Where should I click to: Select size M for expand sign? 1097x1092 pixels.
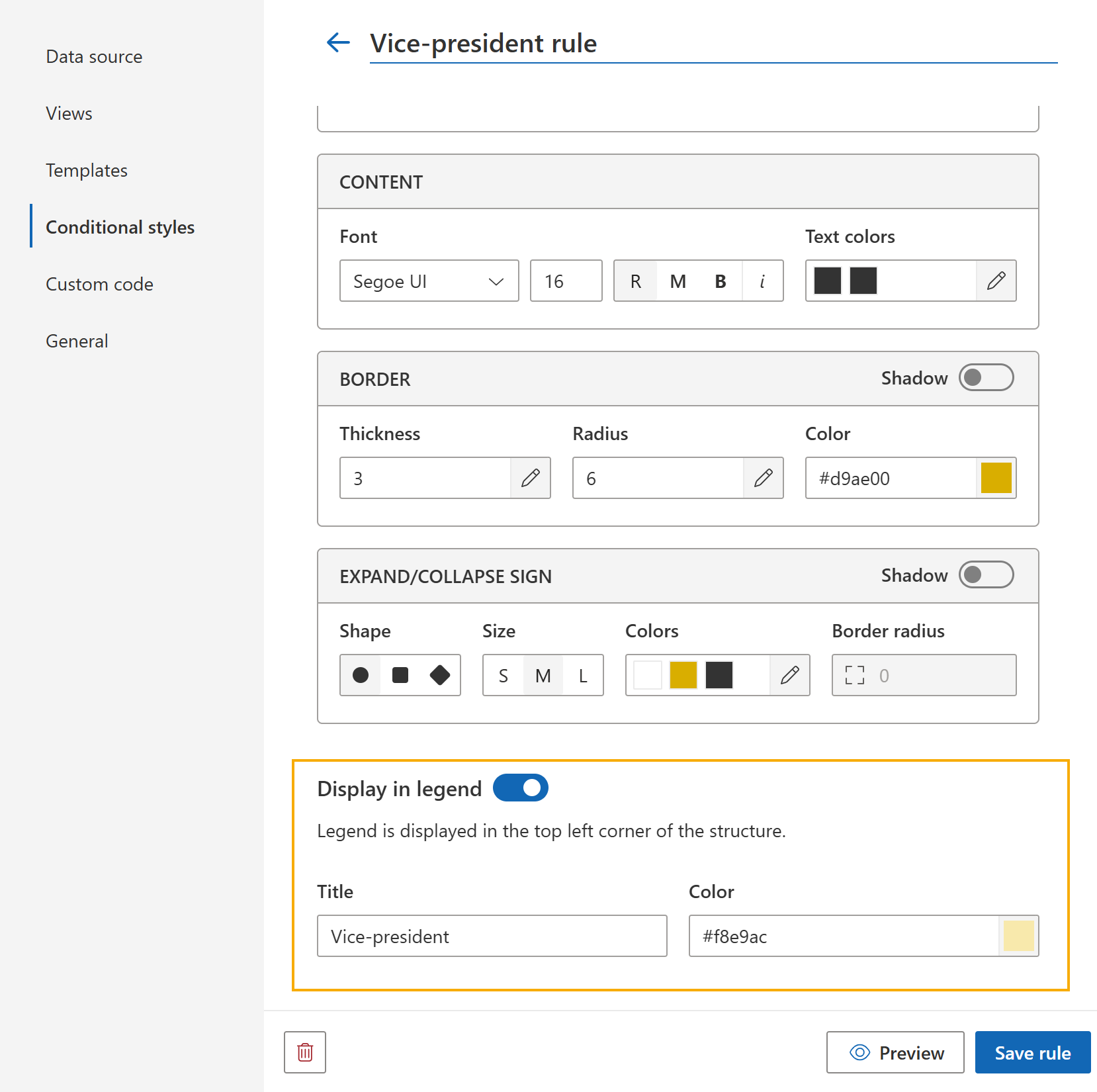click(543, 675)
